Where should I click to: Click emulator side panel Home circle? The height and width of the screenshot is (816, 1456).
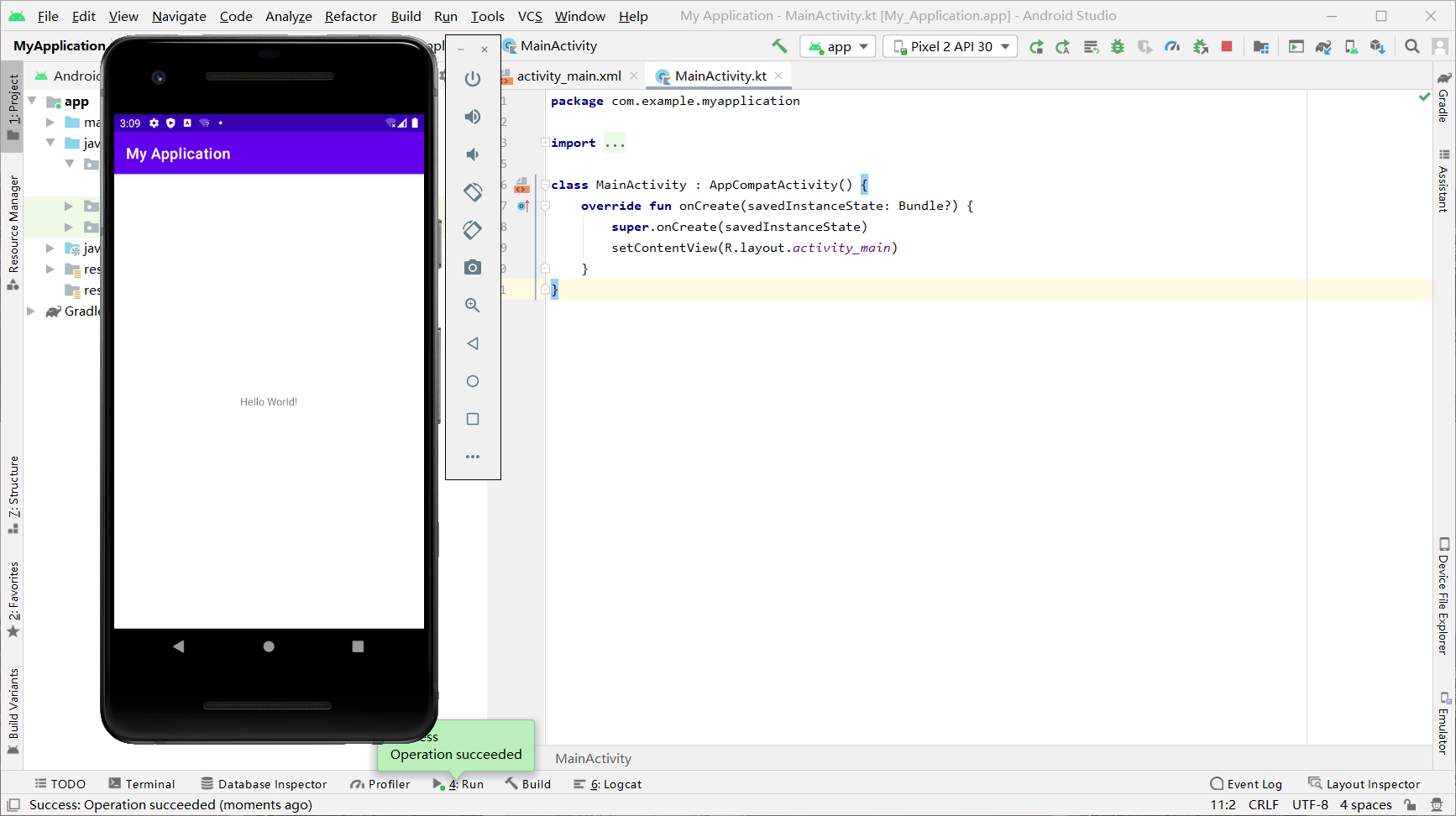[473, 381]
